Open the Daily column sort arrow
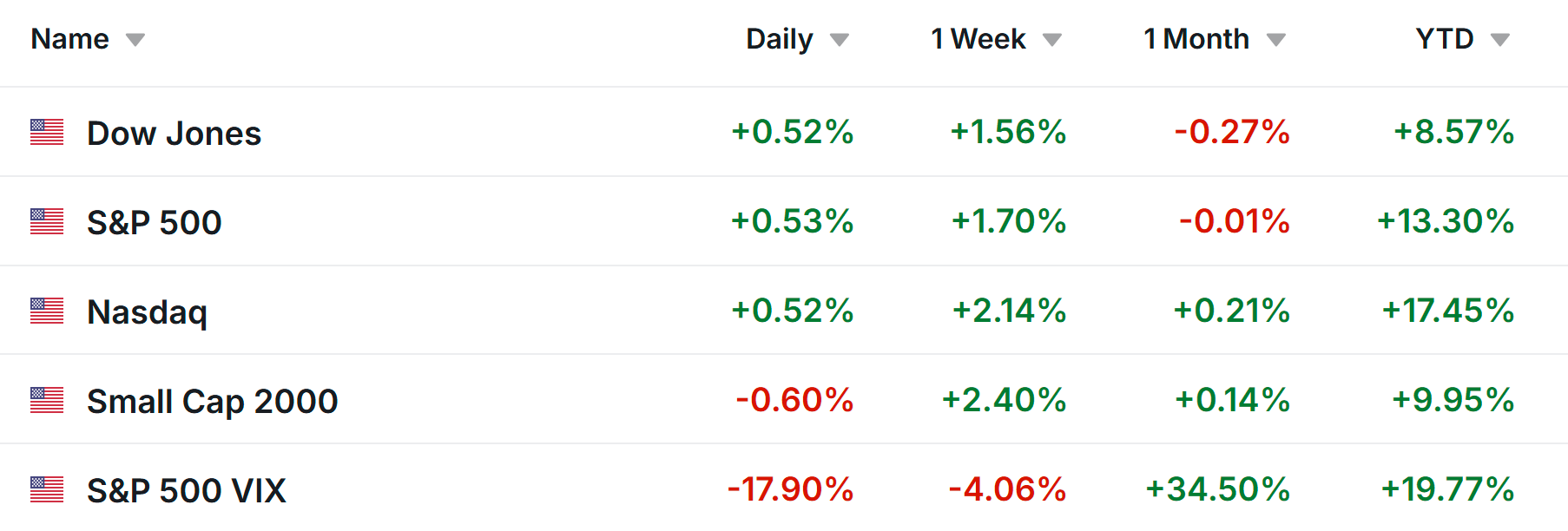The width and height of the screenshot is (1568, 531). click(839, 40)
